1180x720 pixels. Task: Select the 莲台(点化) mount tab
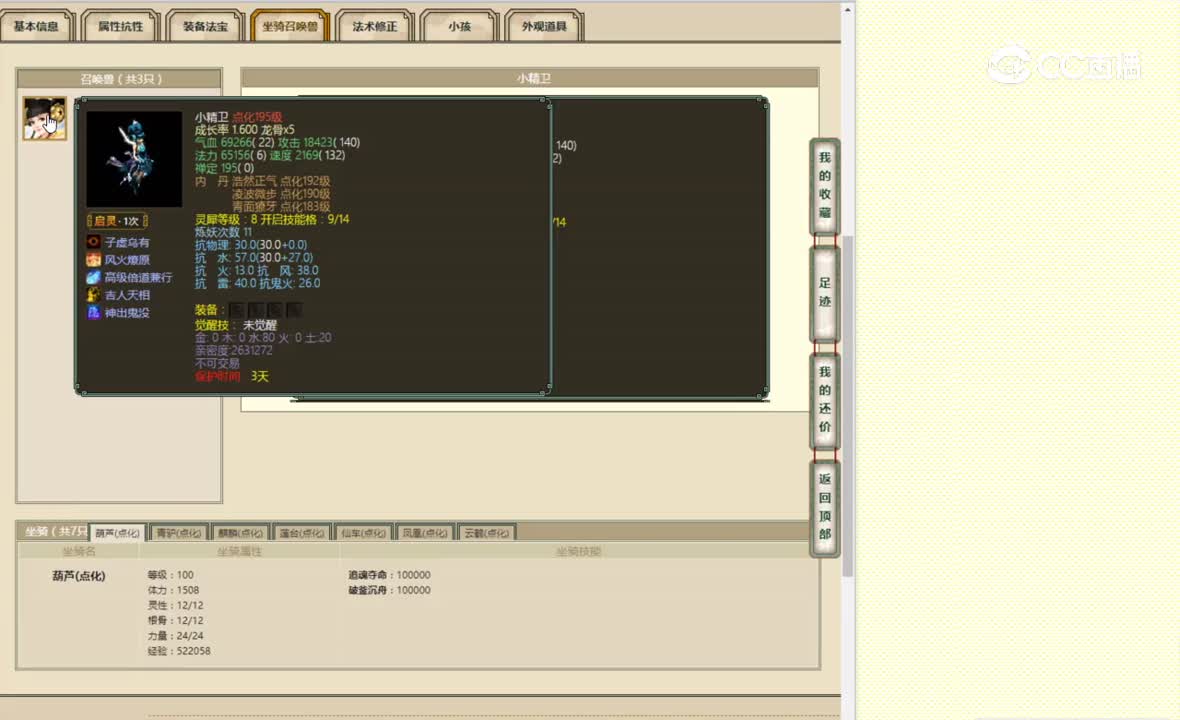pos(302,533)
